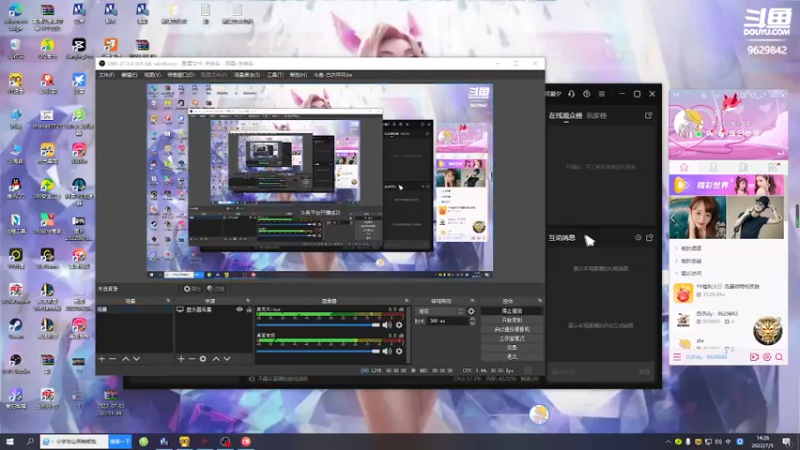This screenshot has height=450, width=800.
Task: Start the Virtual Camera button
Action: (x=511, y=329)
